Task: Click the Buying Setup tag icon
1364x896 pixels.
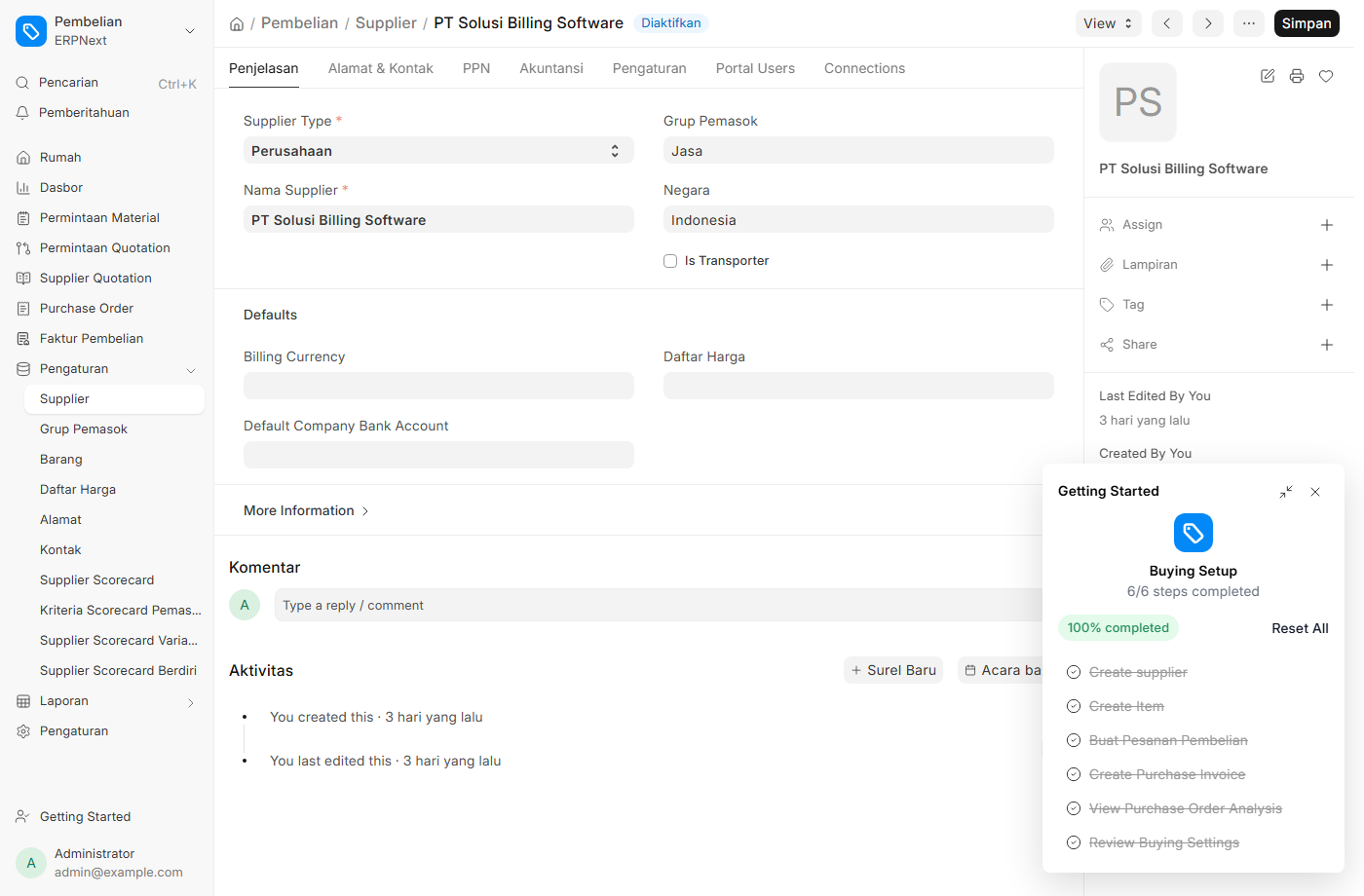Action: point(1193,533)
